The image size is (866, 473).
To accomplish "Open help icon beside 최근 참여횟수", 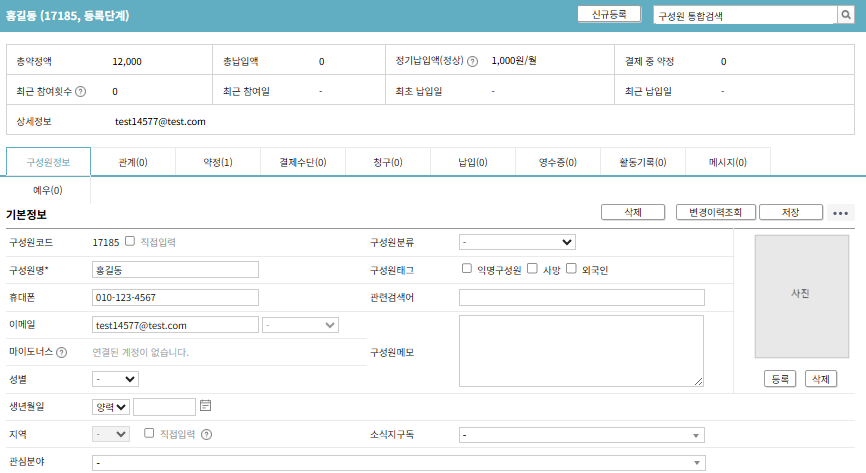I will tap(81, 92).
